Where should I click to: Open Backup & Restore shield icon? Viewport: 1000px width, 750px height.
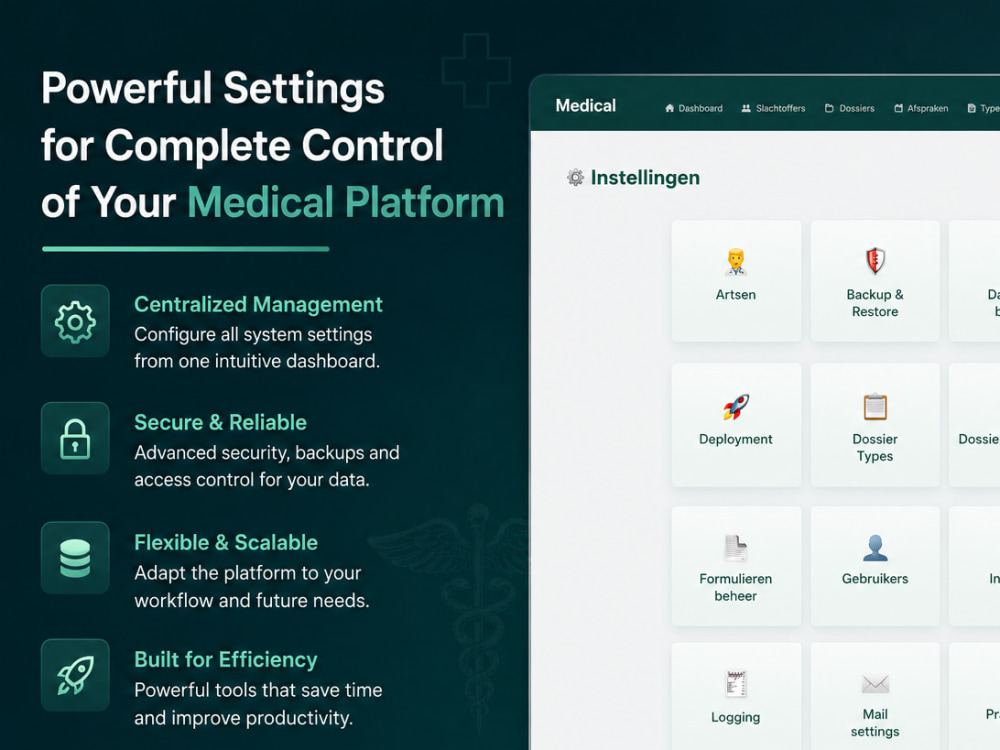(875, 260)
